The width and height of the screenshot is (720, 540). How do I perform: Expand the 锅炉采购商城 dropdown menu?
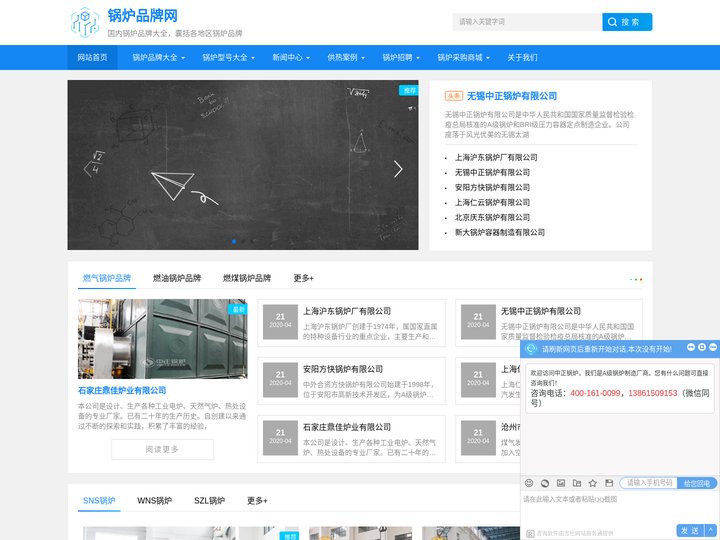coord(463,57)
